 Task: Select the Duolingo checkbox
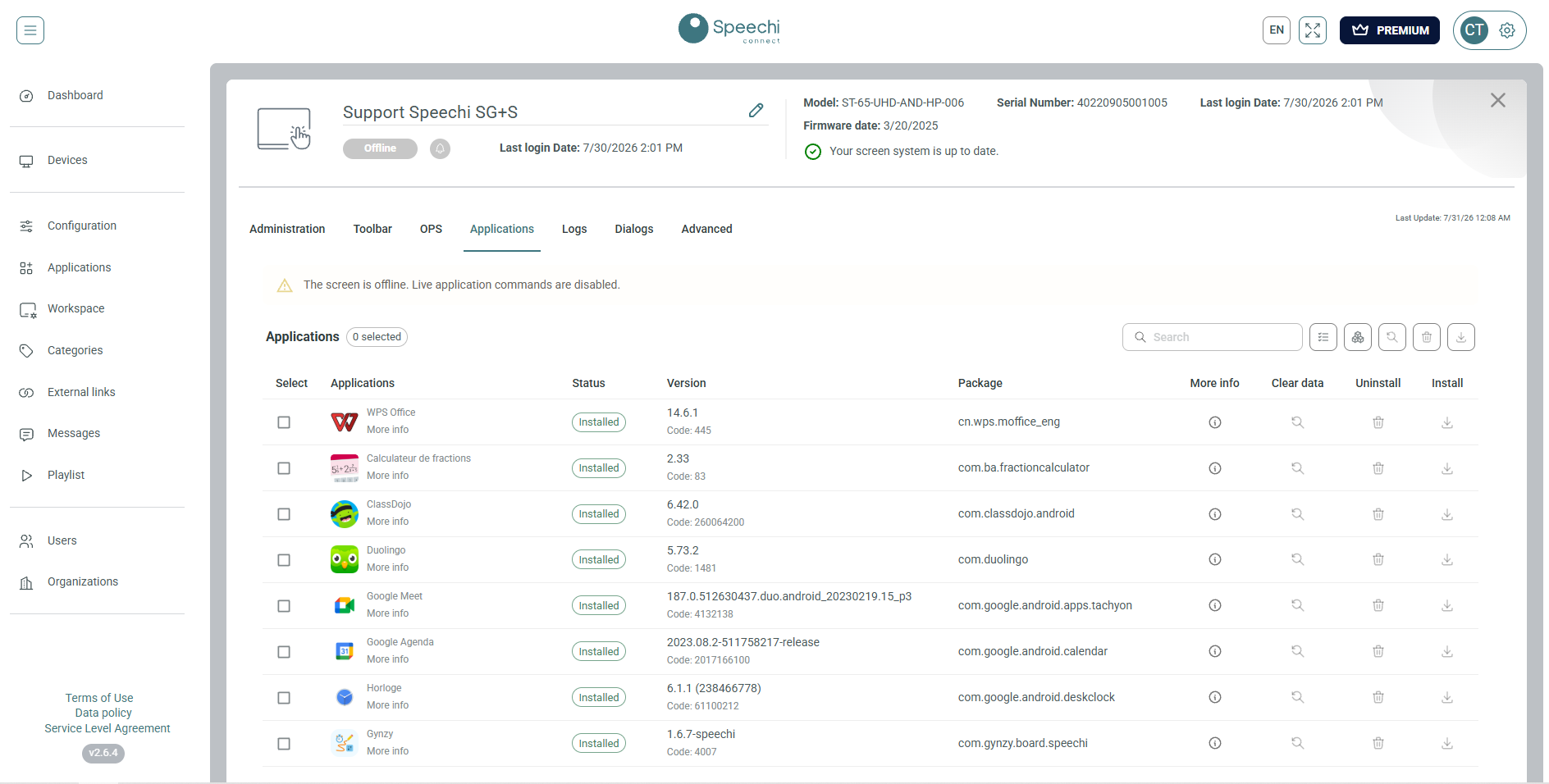click(x=284, y=560)
